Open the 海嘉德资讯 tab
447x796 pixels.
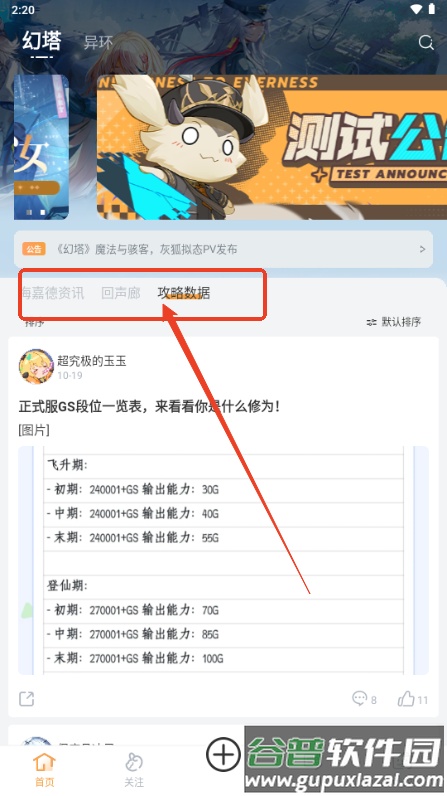52,293
